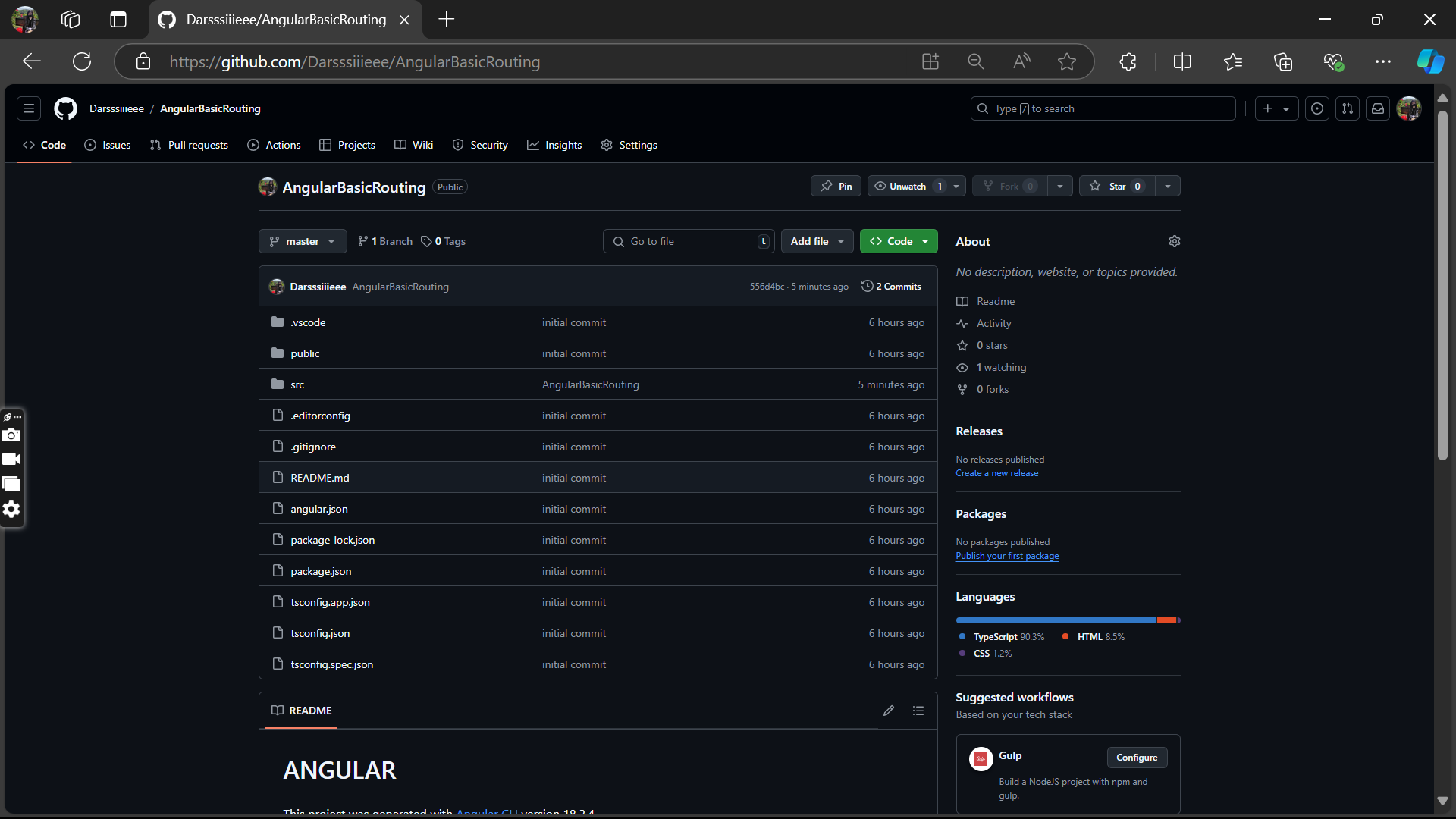Screen dimensions: 1456x819
Task: Open the global navigation hamburger menu
Action: 29,108
